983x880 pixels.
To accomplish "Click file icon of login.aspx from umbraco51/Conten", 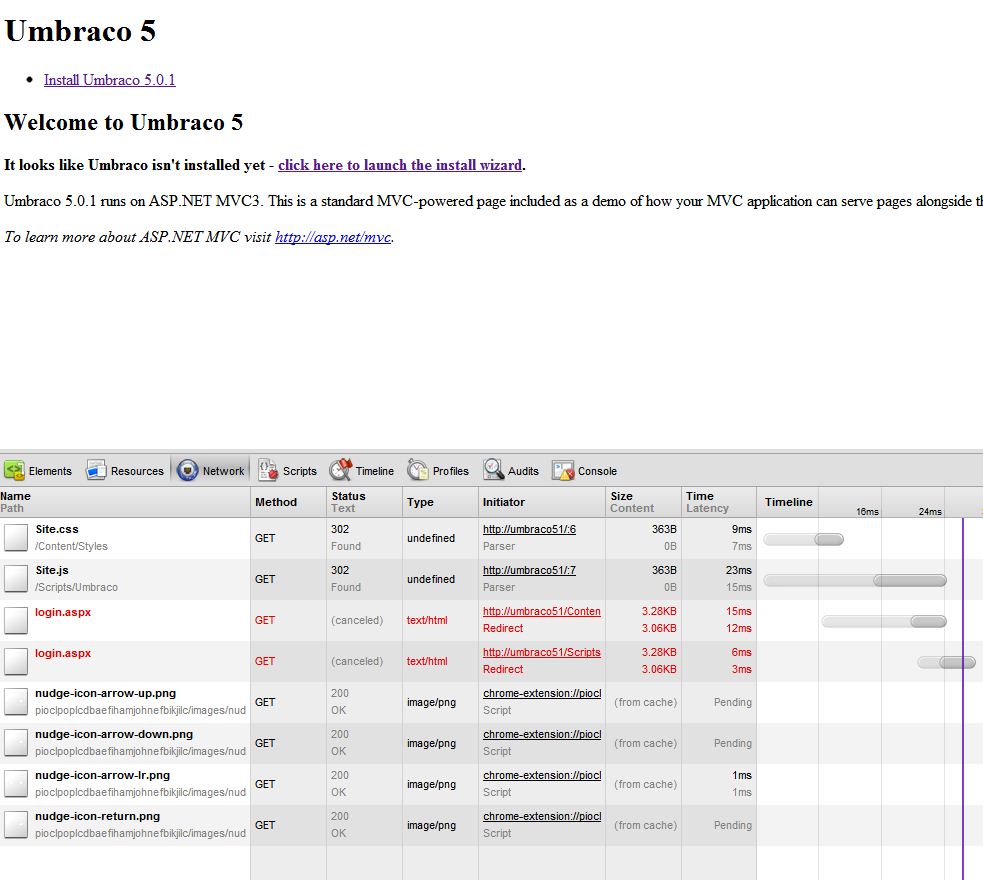I will pos(16,620).
